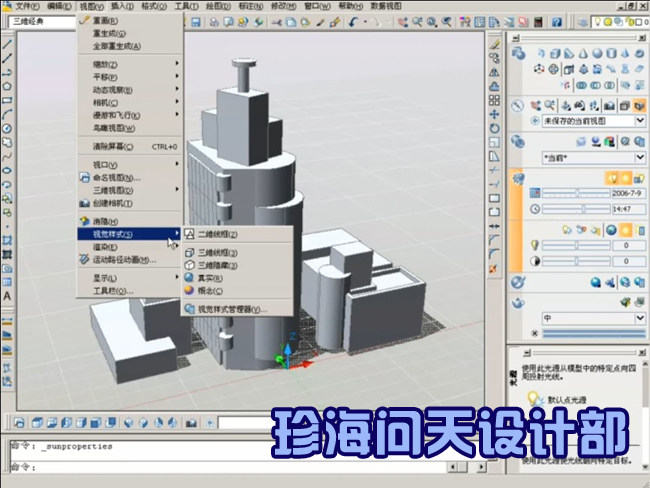Open the 三维经典 workspace dropdown
The height and width of the screenshot is (488, 650).
click(x=43, y=21)
